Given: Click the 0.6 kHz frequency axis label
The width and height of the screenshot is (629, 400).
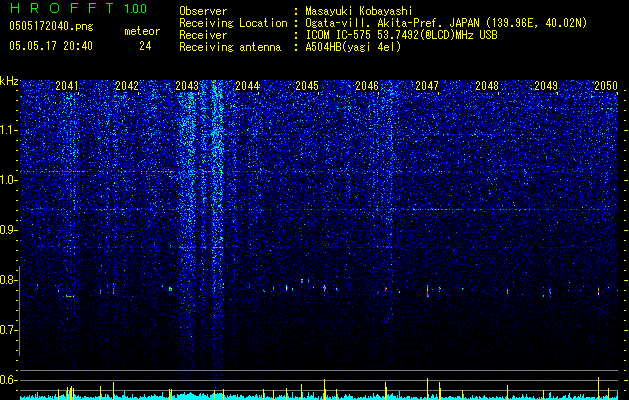Looking at the screenshot, I should click(x=9, y=380).
